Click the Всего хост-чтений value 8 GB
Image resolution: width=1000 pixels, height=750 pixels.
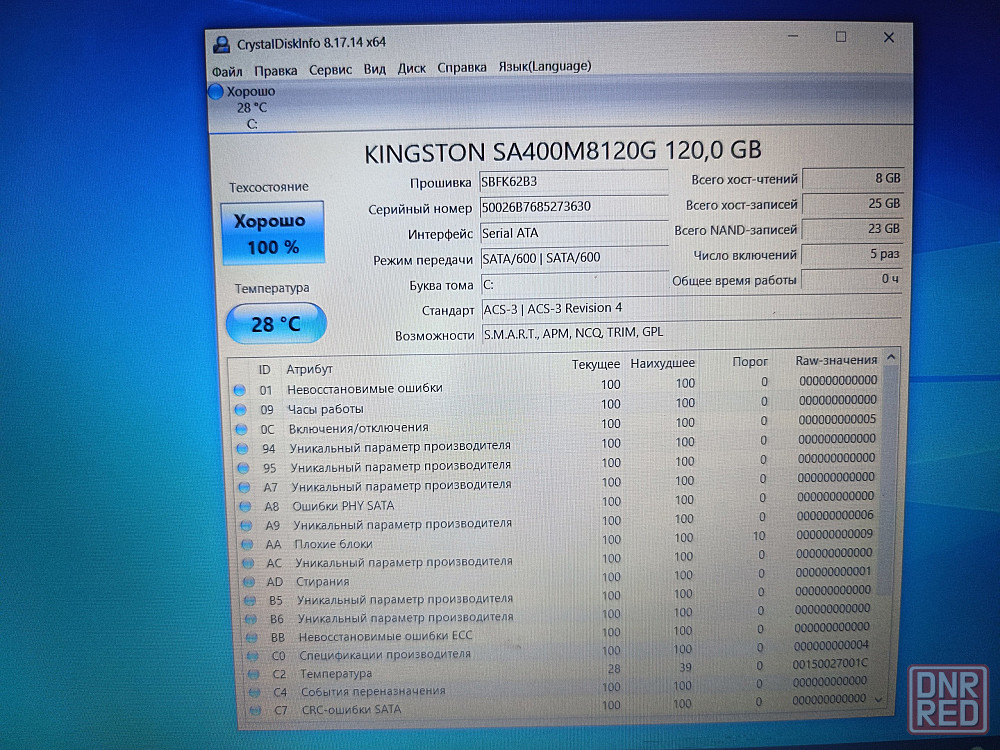point(852,178)
